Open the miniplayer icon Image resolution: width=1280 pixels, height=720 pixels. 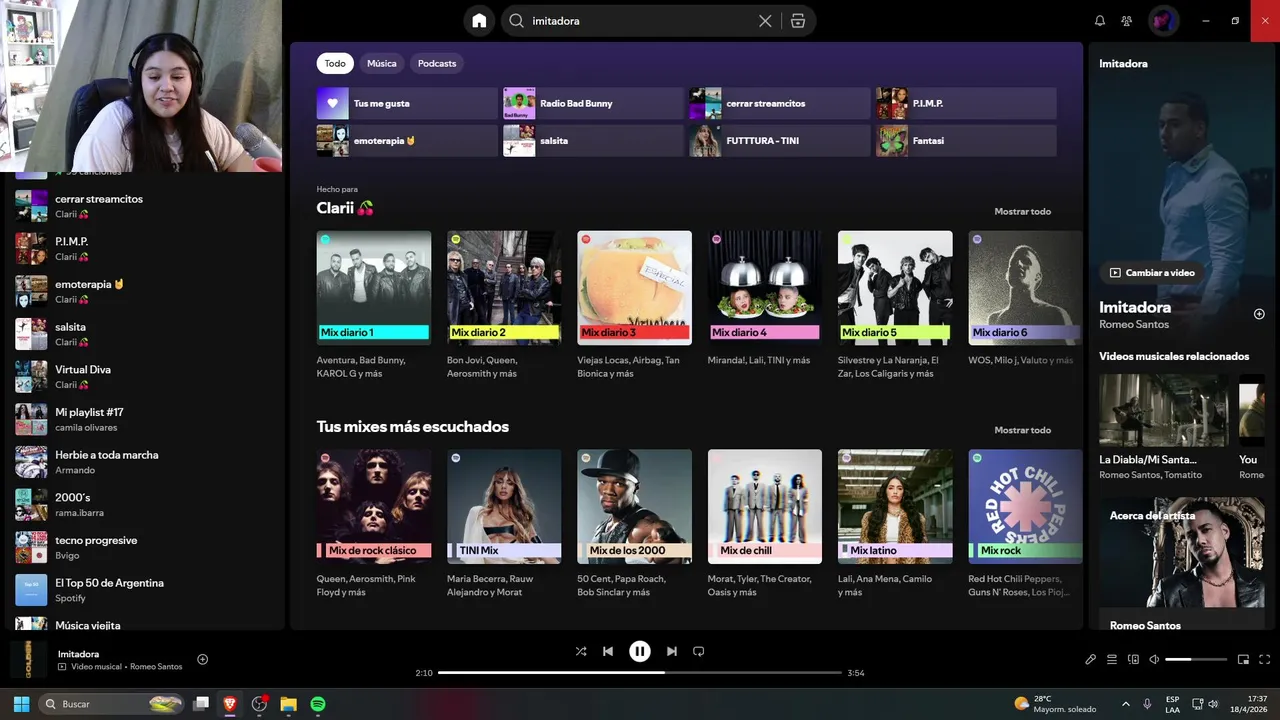tap(1244, 659)
